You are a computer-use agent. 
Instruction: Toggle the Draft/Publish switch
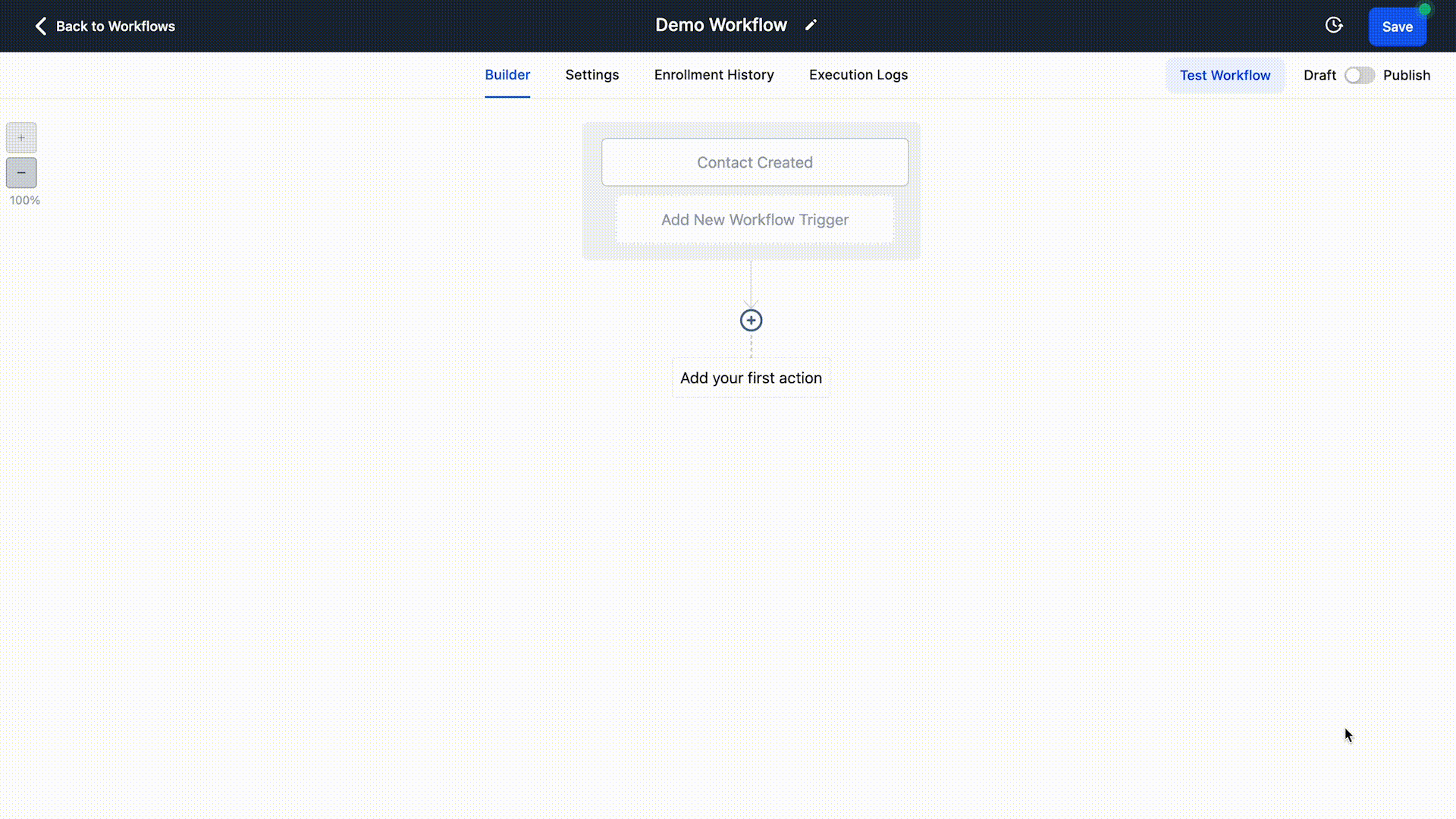click(x=1359, y=75)
